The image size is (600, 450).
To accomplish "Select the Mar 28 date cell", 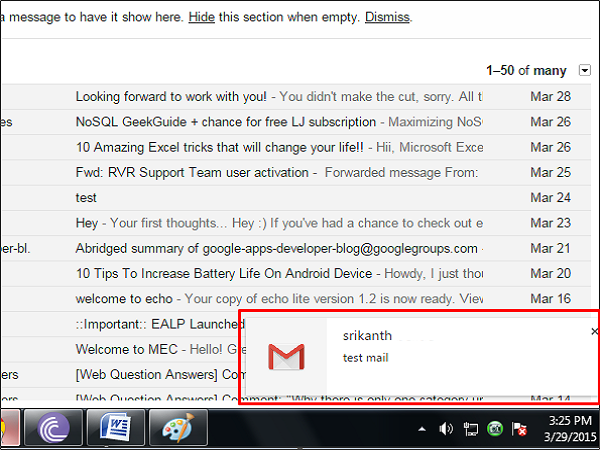I will pos(550,97).
